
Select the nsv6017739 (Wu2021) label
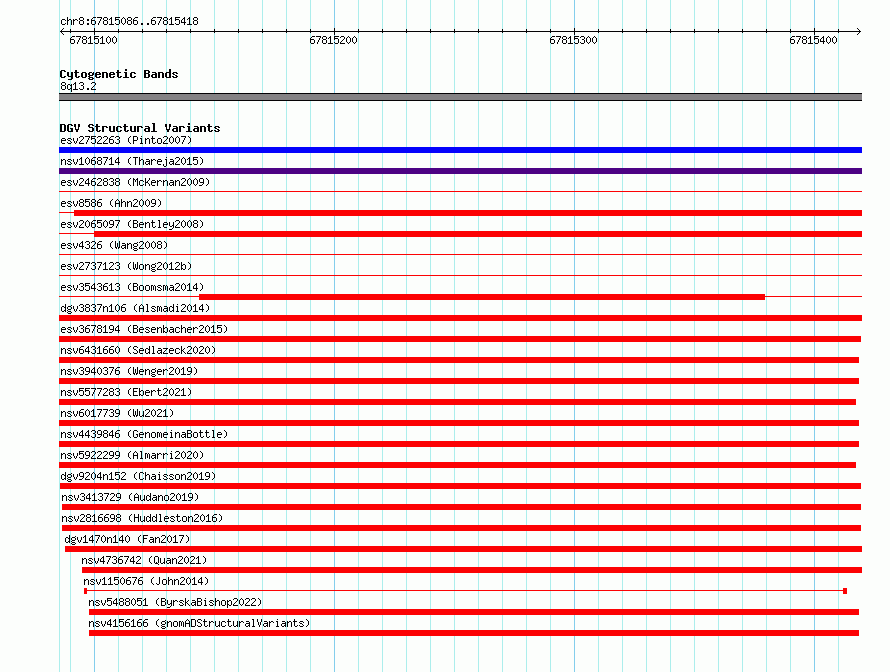[117, 413]
